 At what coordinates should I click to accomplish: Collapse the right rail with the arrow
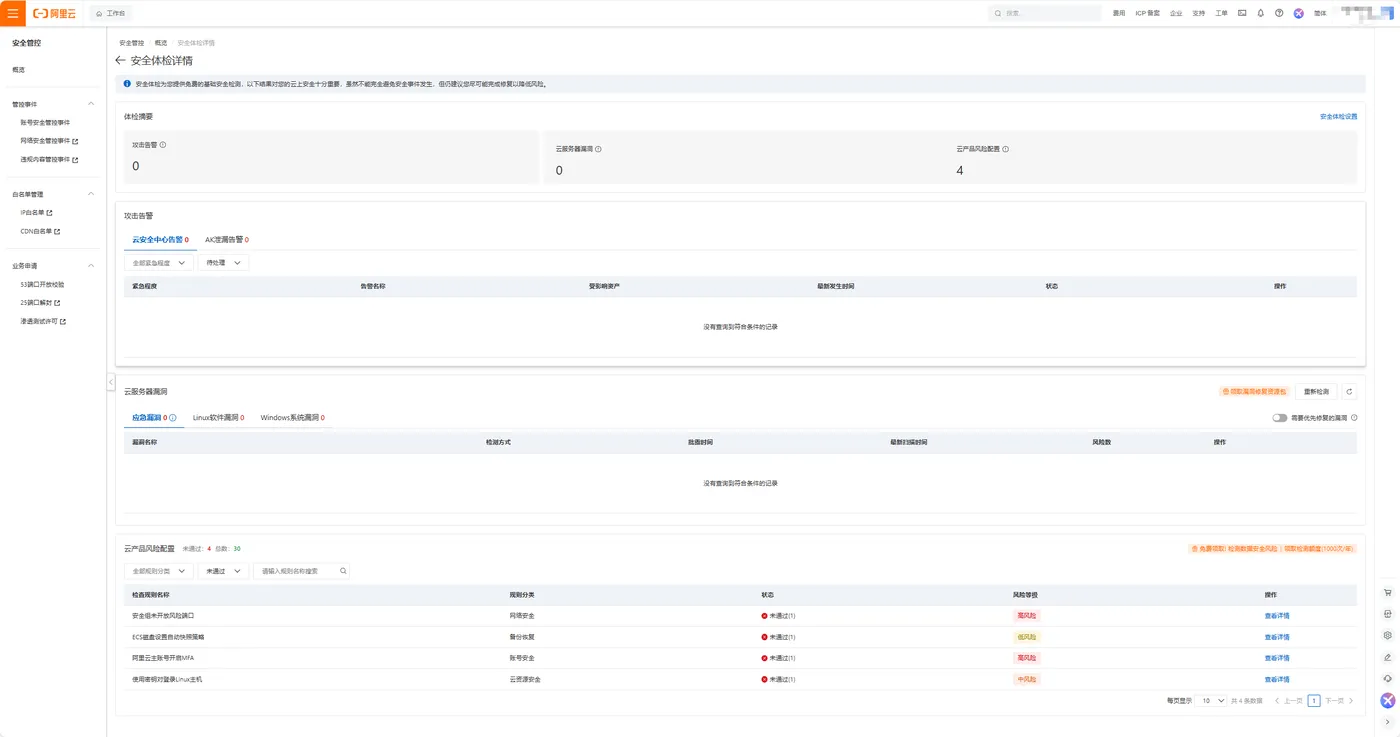pyautogui.click(x=1388, y=722)
